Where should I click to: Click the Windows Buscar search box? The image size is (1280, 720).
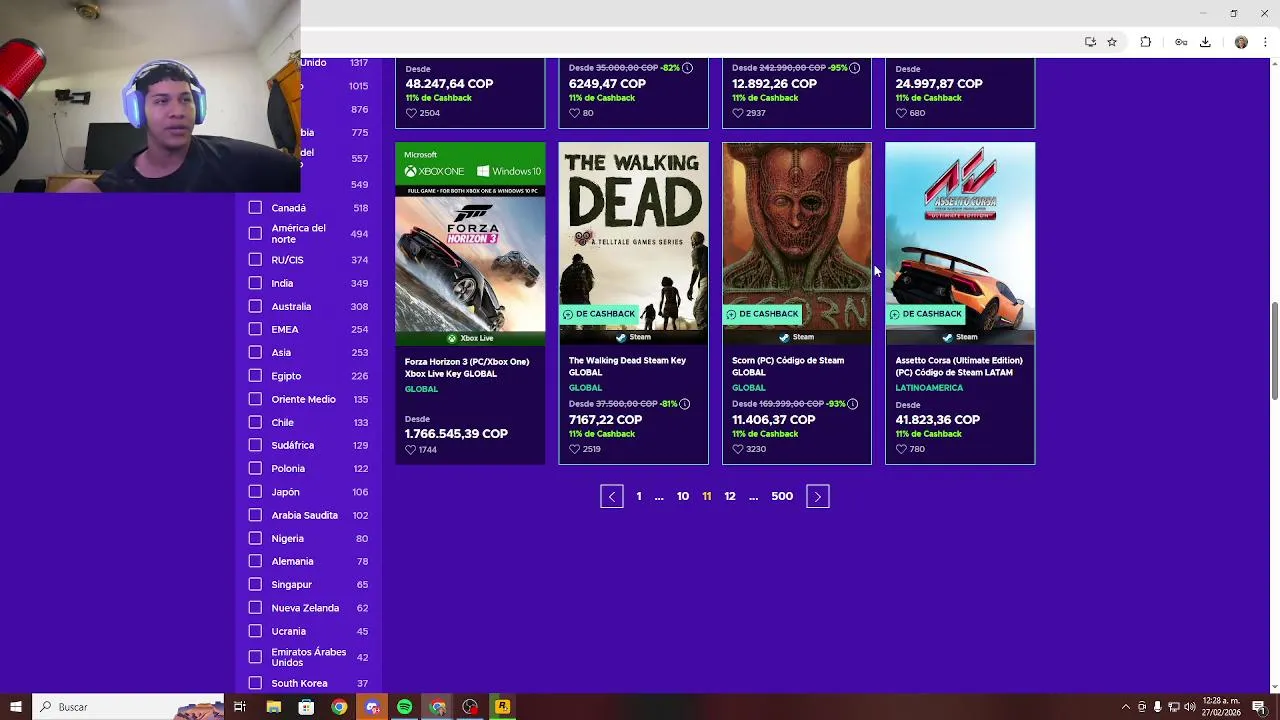pos(128,707)
